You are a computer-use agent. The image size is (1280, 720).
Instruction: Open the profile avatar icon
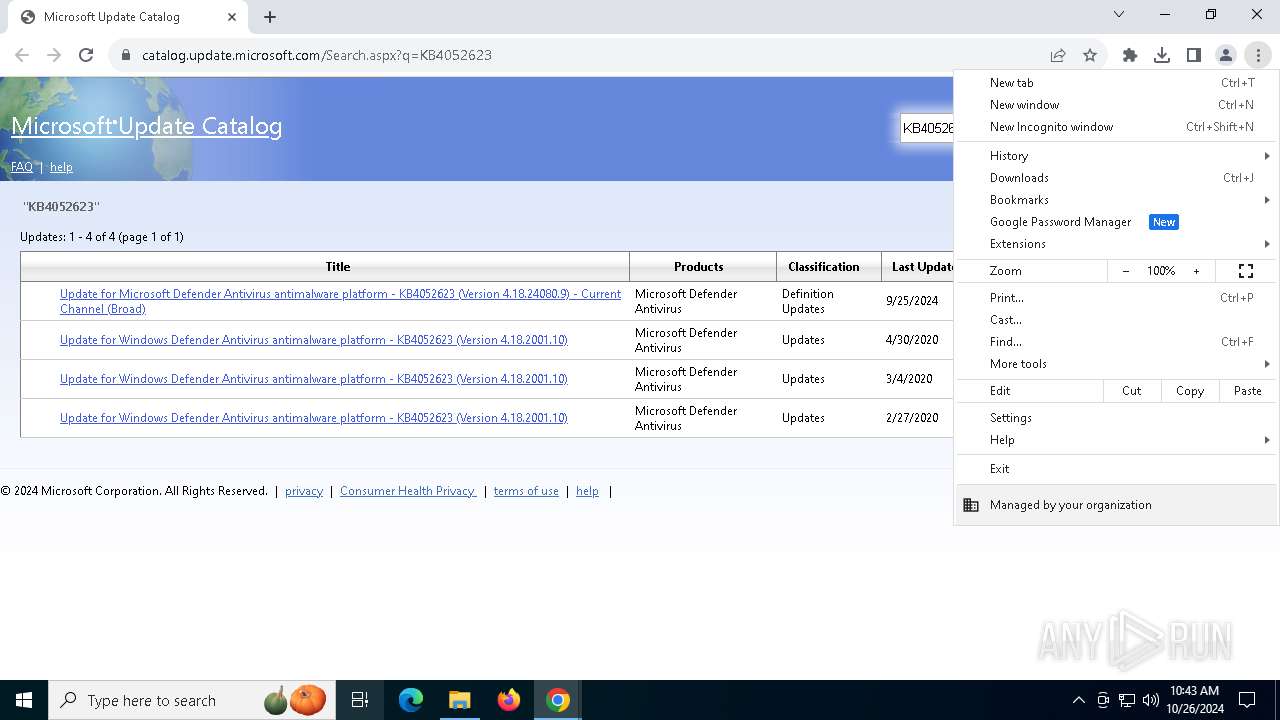(x=1226, y=55)
